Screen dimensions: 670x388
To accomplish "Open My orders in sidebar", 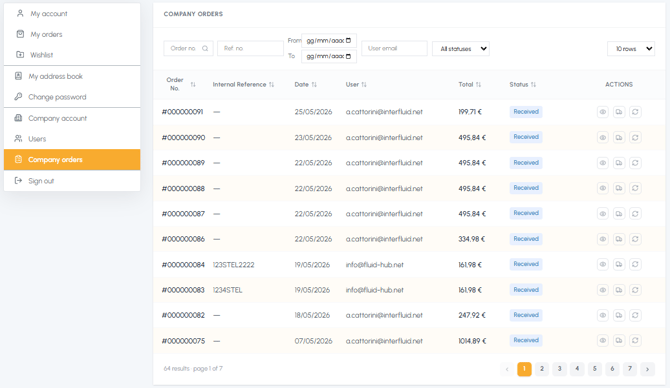I will [72, 34].
